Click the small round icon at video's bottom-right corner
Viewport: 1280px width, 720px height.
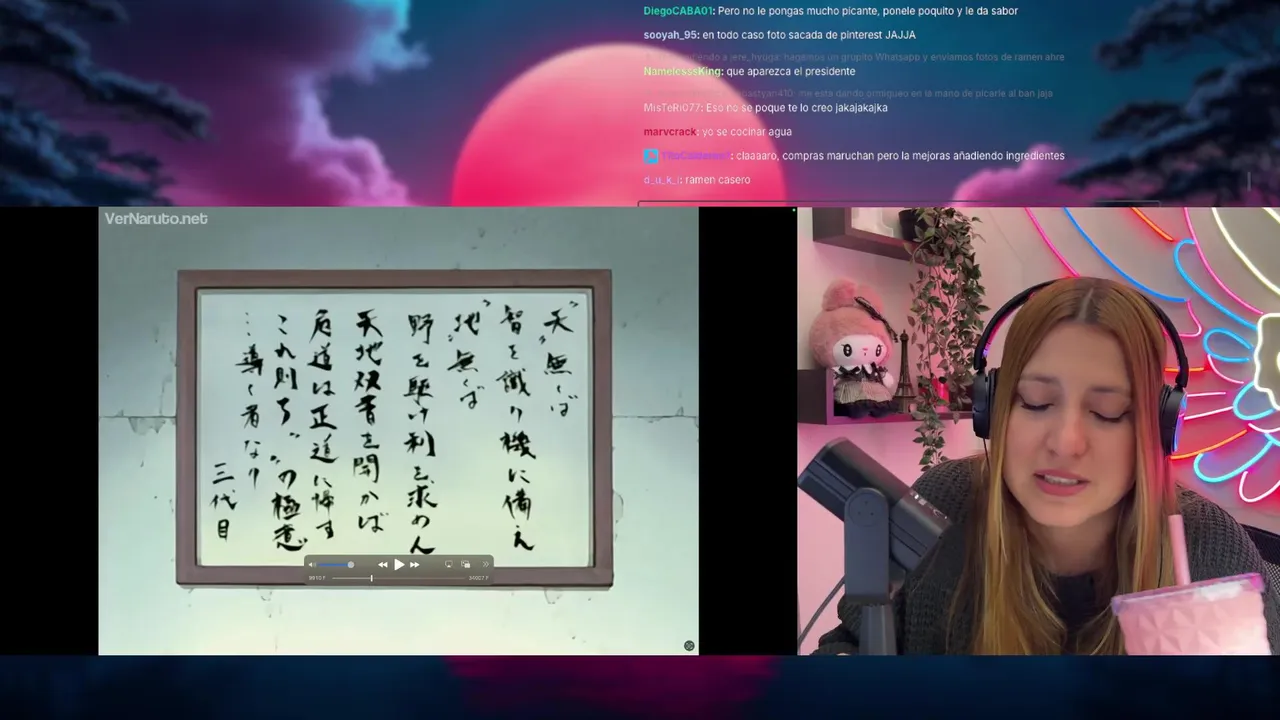[x=688, y=646]
